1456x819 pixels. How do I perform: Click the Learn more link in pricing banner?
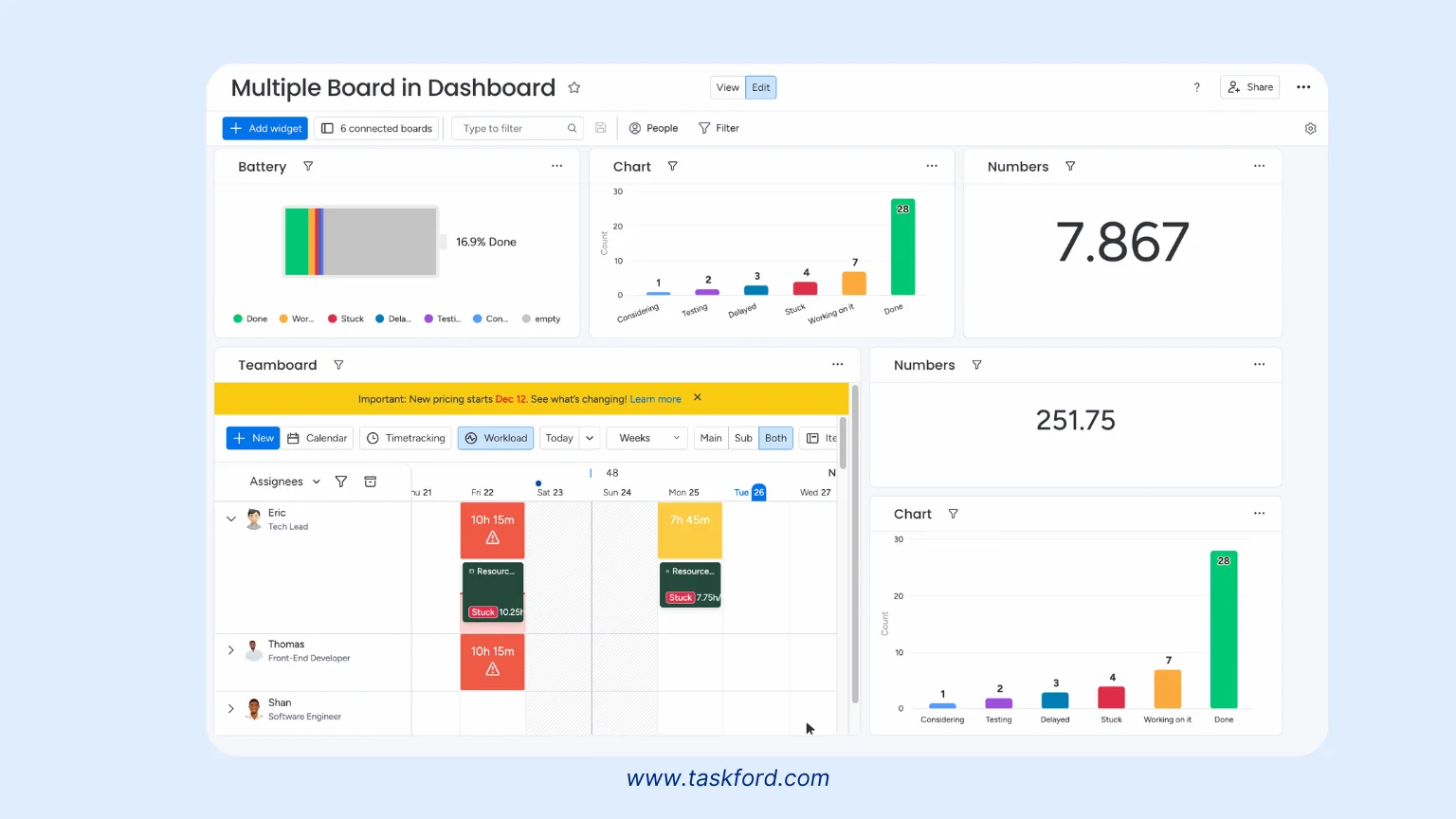(x=655, y=398)
